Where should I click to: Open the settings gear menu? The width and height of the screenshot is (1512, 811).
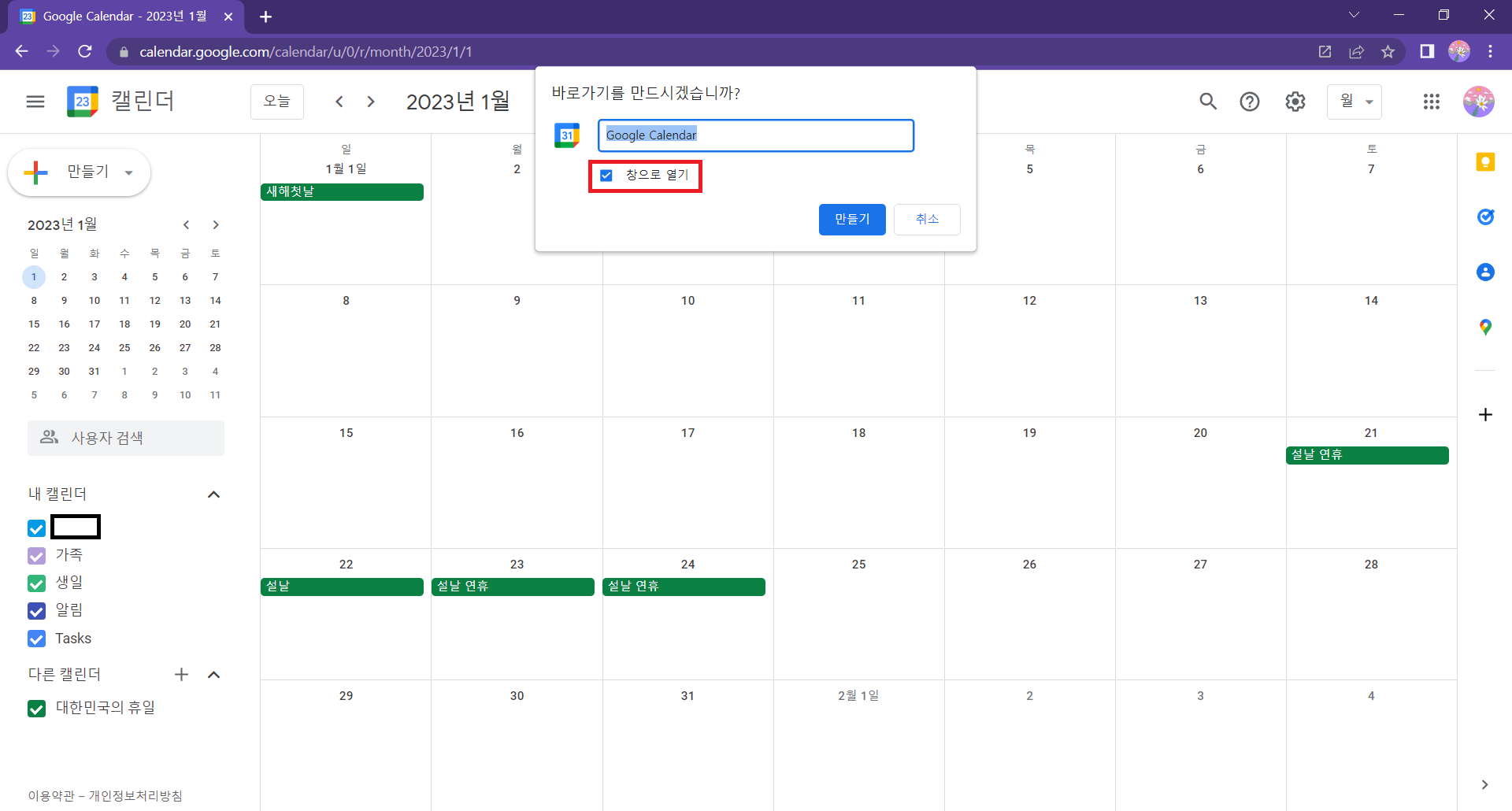(x=1295, y=102)
